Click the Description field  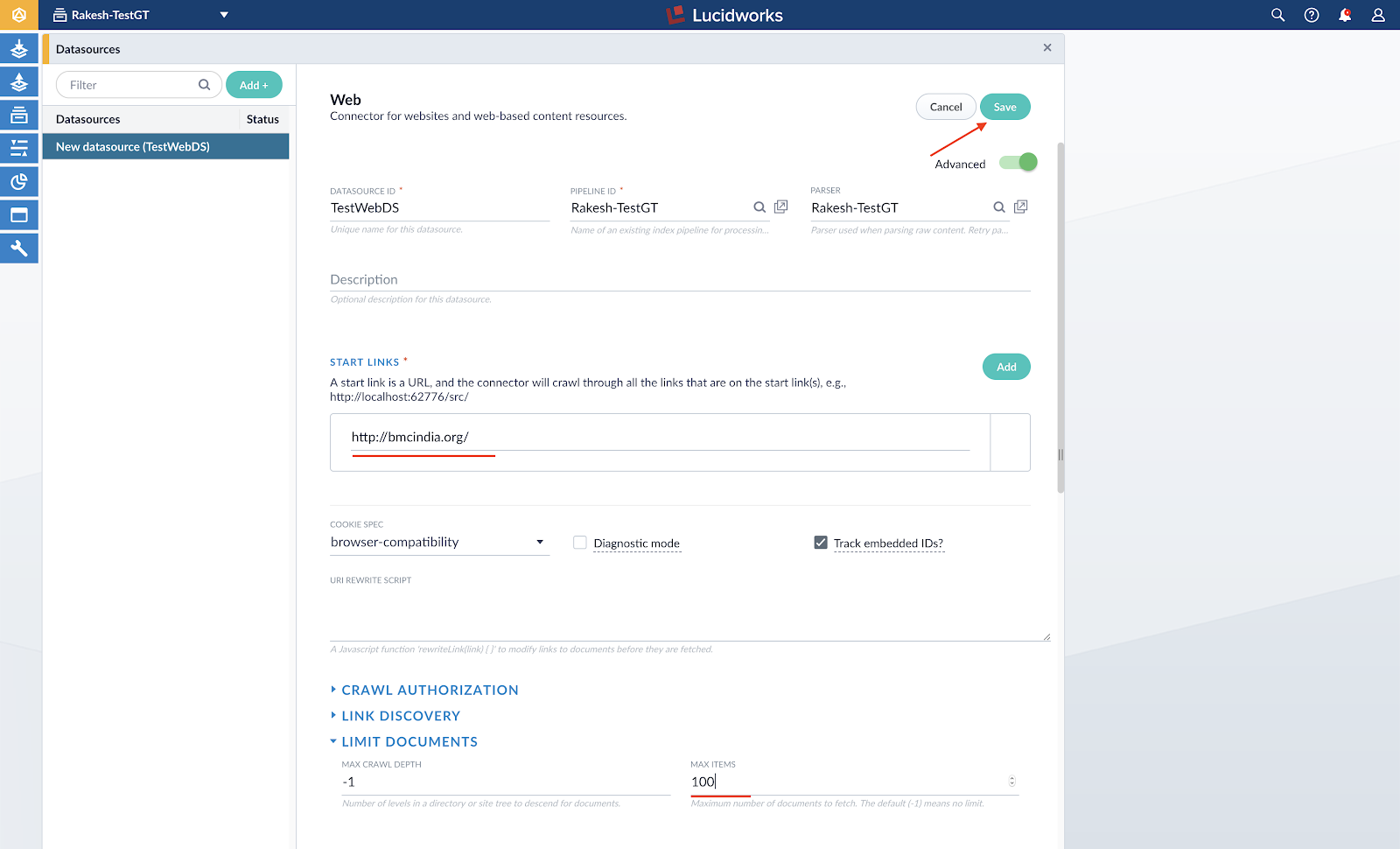click(680, 280)
